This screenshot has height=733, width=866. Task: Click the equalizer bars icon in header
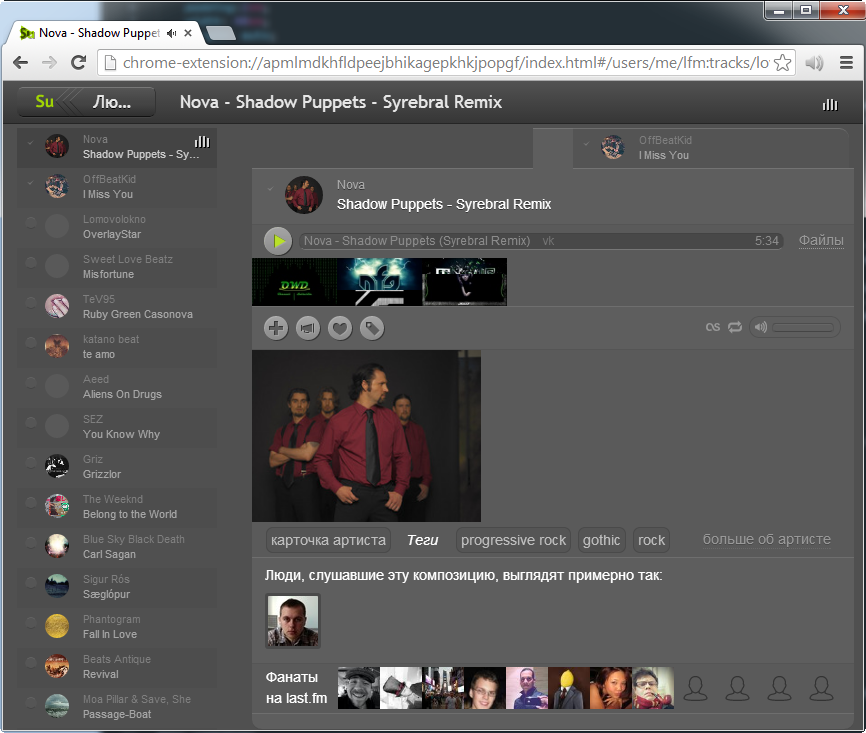click(x=830, y=104)
